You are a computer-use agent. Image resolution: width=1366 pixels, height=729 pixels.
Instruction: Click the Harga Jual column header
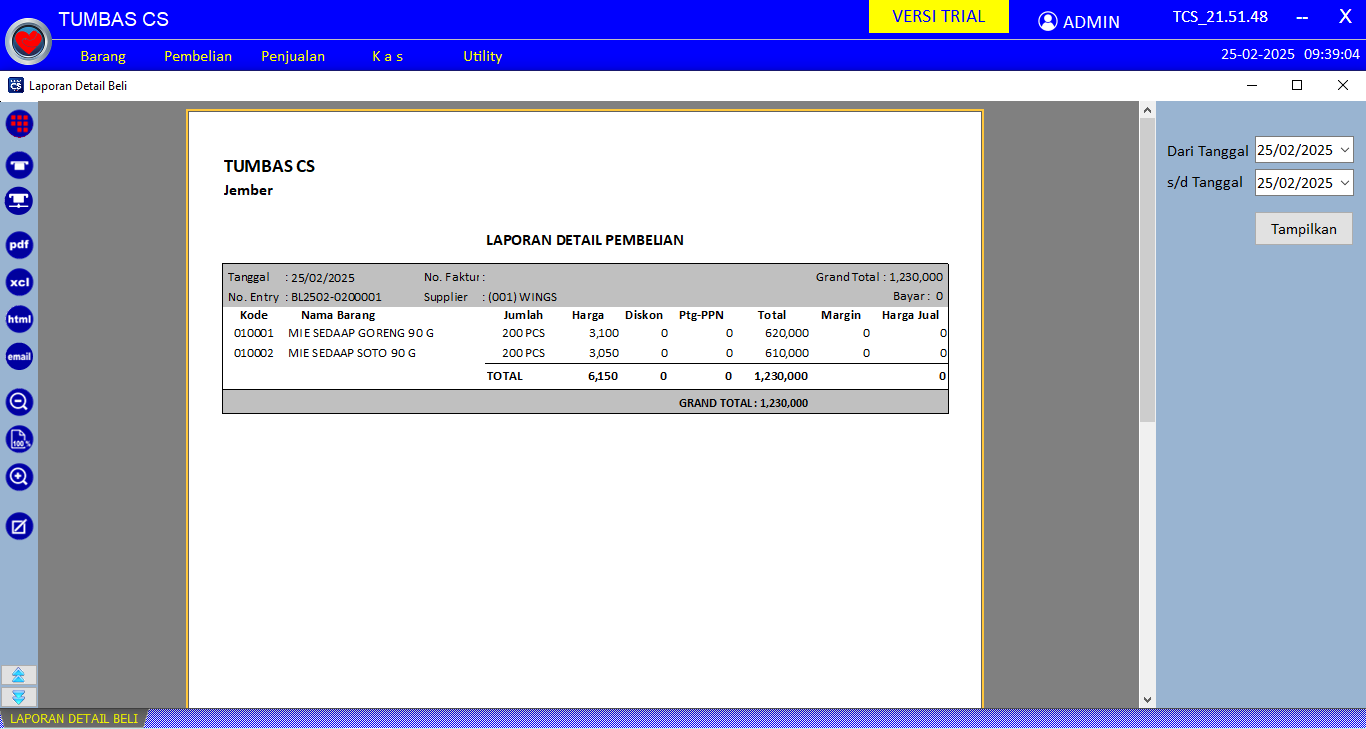[x=910, y=315]
